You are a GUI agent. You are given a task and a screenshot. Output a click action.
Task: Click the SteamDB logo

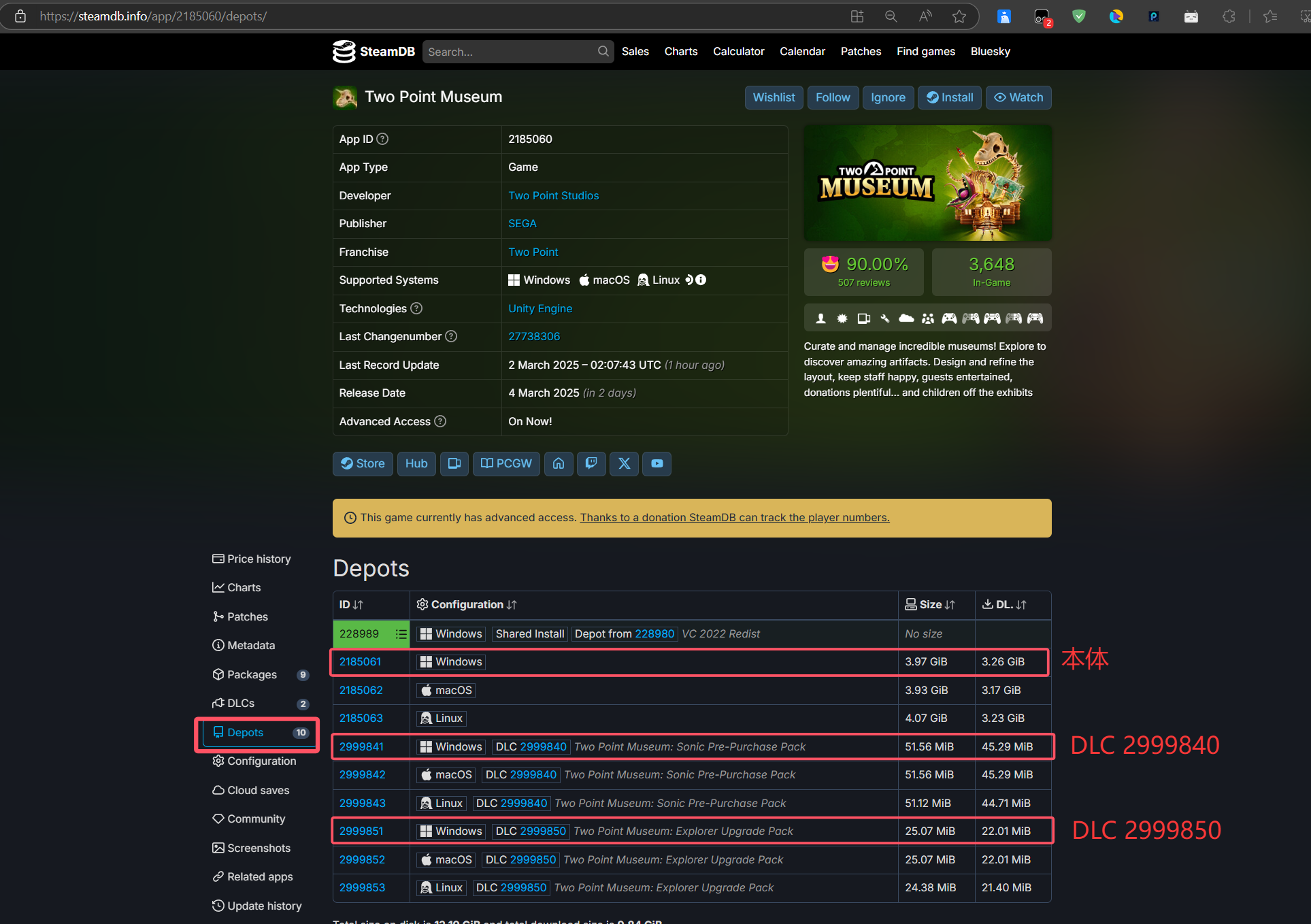[x=374, y=52]
